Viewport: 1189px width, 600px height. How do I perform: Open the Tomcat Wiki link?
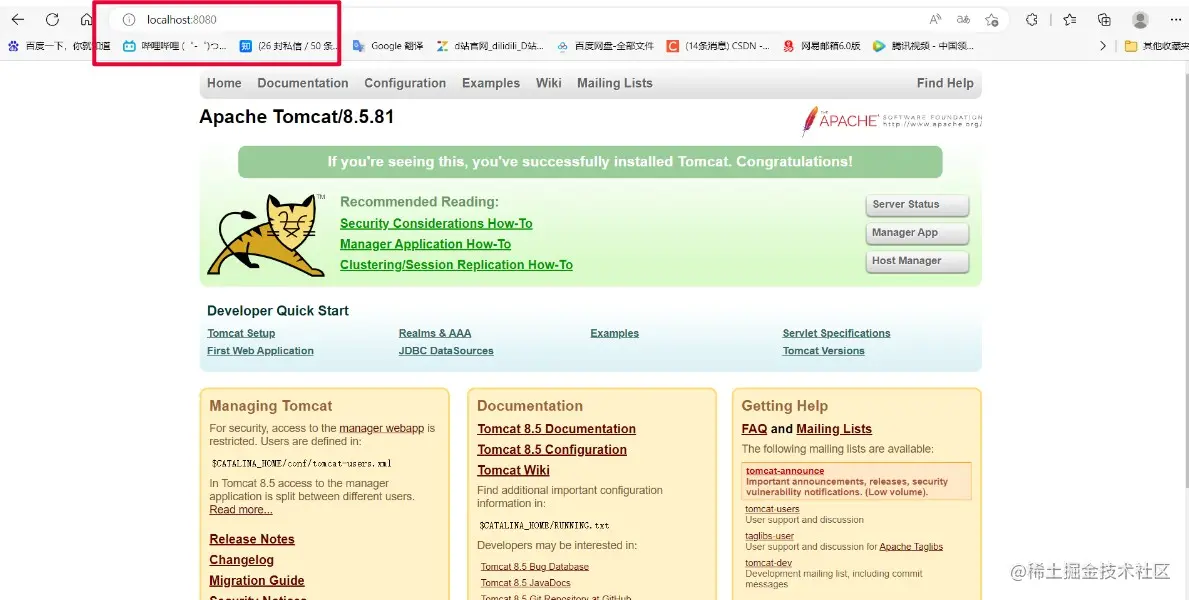513,470
